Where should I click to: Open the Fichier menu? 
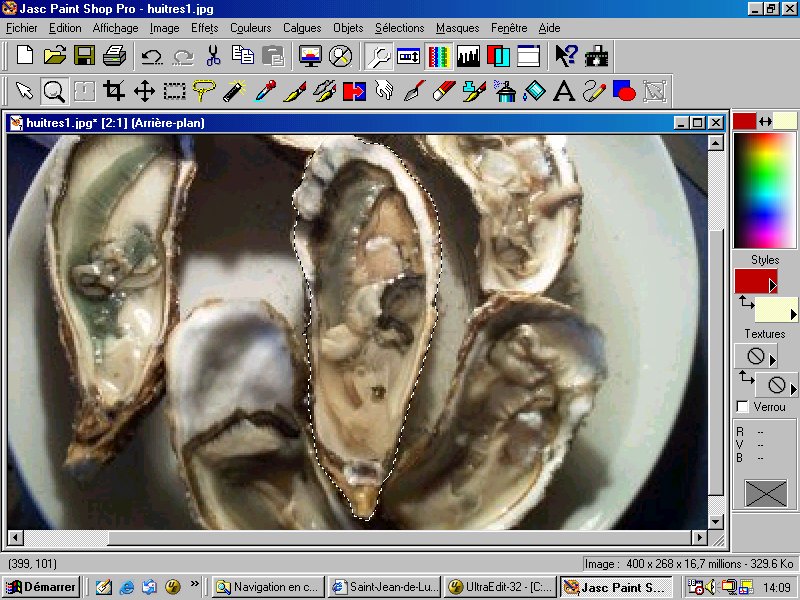tap(21, 28)
